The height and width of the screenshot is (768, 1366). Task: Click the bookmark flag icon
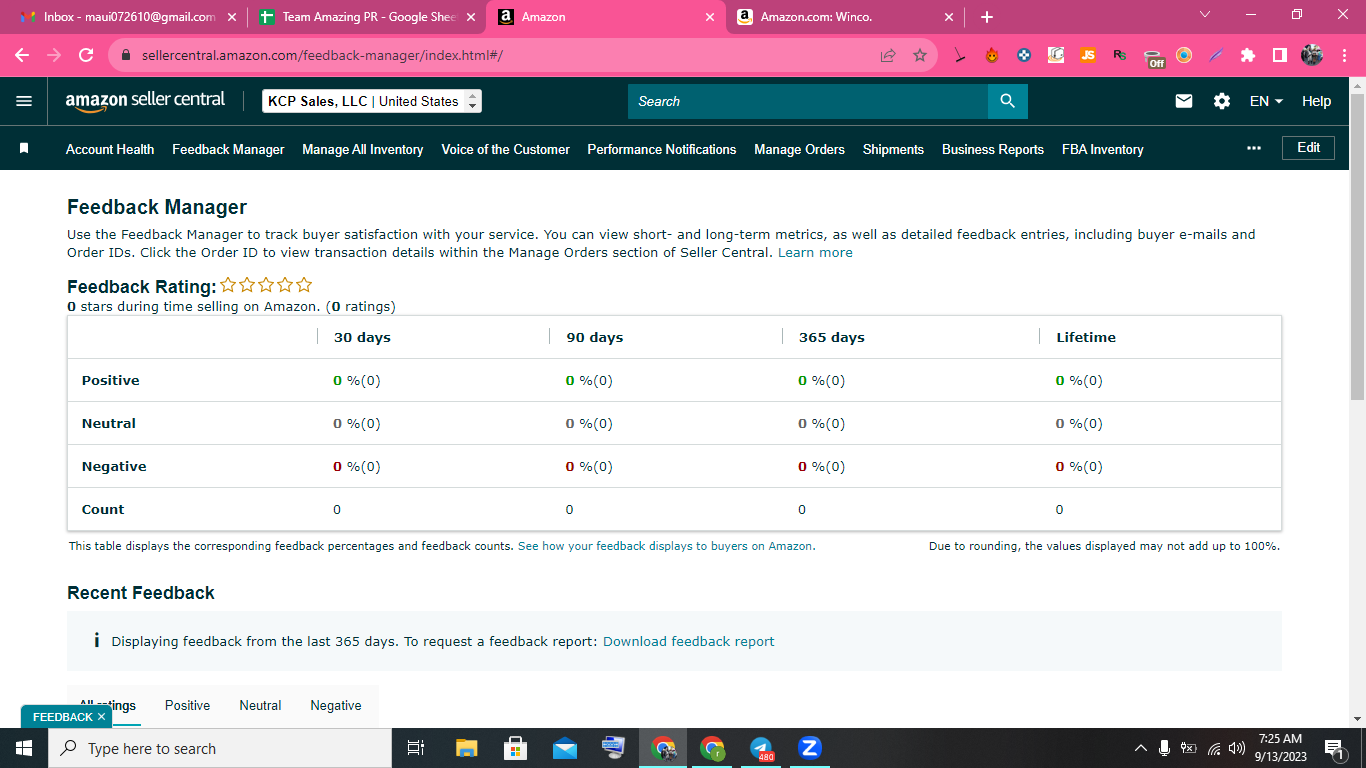[x=24, y=148]
